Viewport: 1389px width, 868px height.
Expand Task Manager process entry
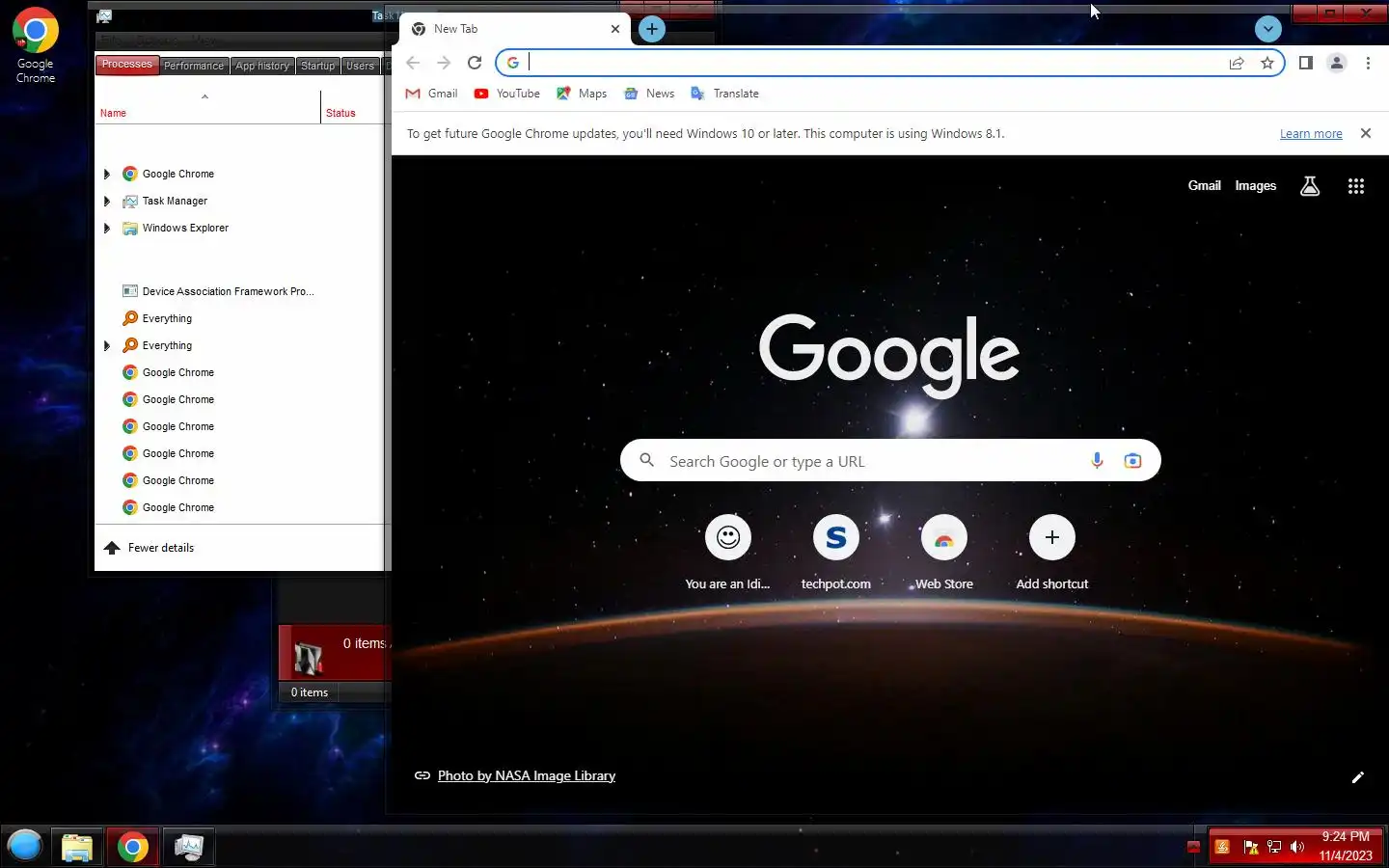tap(107, 201)
